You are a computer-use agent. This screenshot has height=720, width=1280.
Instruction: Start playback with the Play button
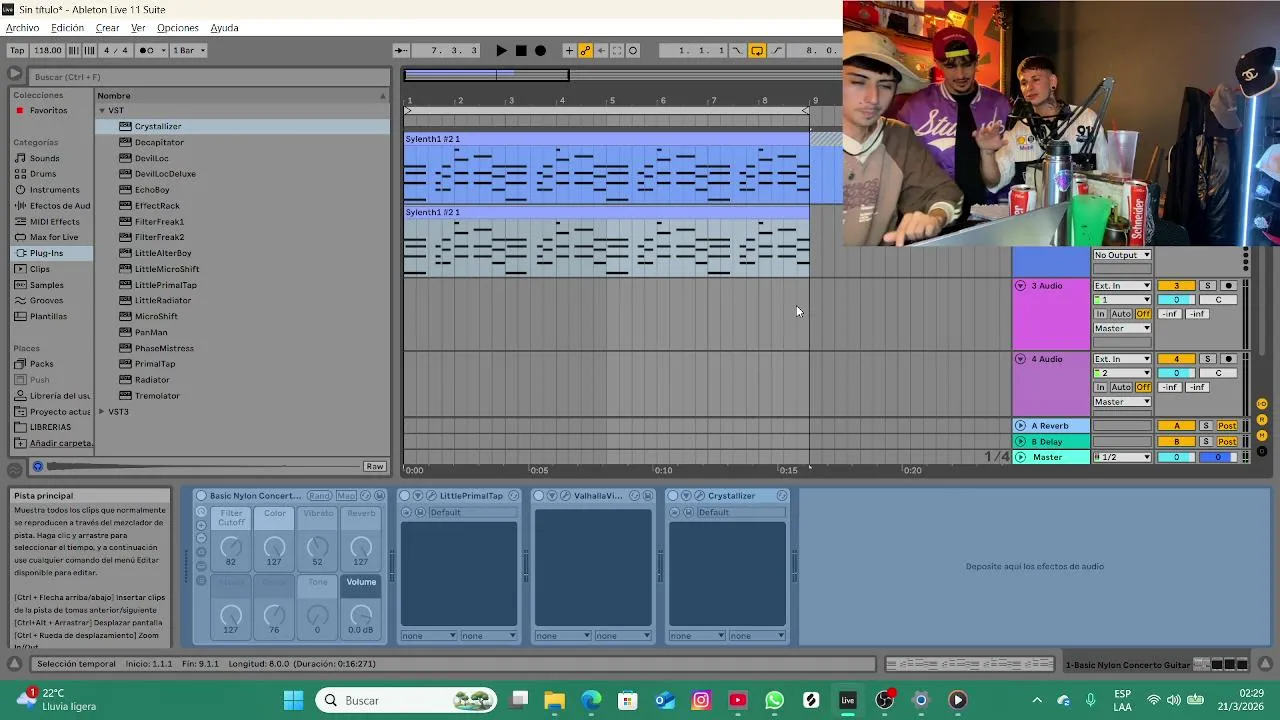pyautogui.click(x=502, y=50)
